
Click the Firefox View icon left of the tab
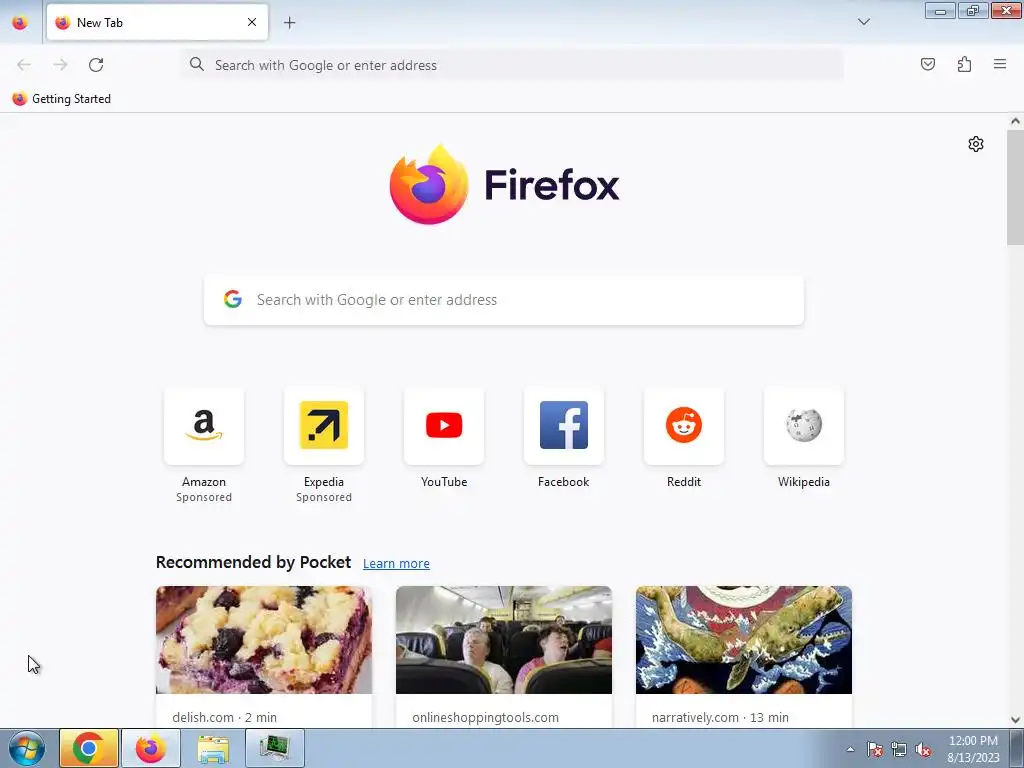20,22
